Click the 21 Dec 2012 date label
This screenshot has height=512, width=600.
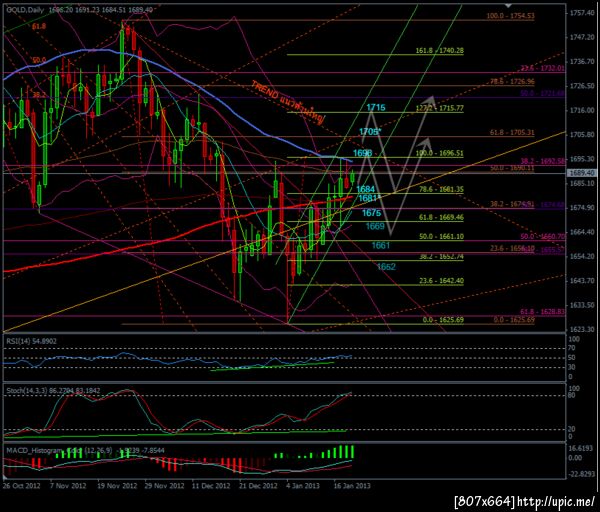pyautogui.click(x=258, y=486)
